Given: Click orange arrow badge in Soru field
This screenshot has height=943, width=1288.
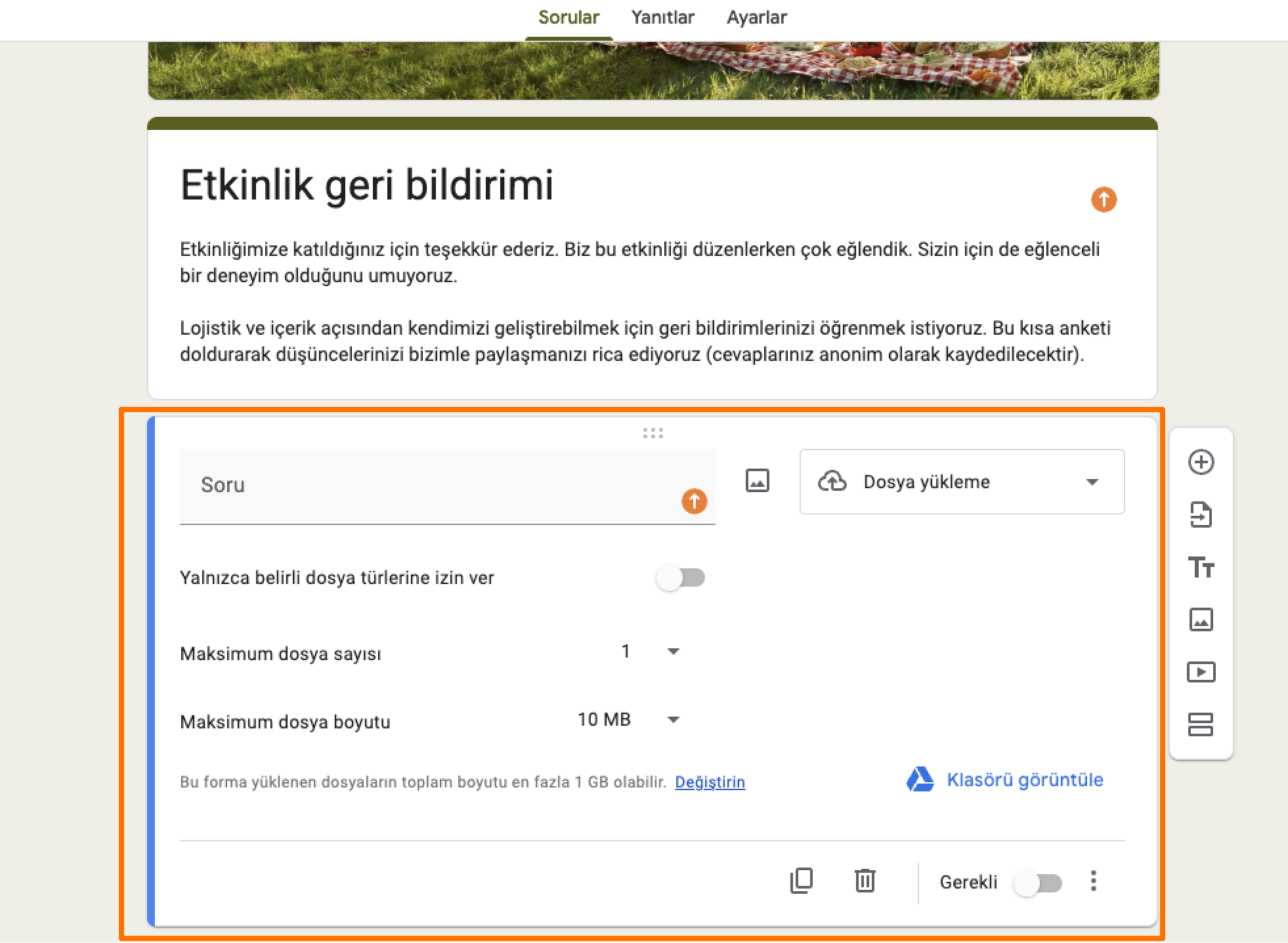Looking at the screenshot, I should pos(694,502).
